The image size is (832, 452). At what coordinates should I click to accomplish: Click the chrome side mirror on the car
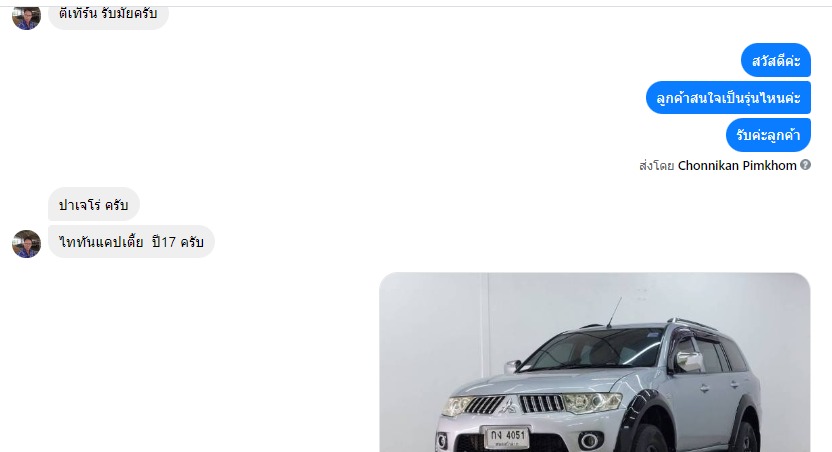pyautogui.click(x=689, y=362)
